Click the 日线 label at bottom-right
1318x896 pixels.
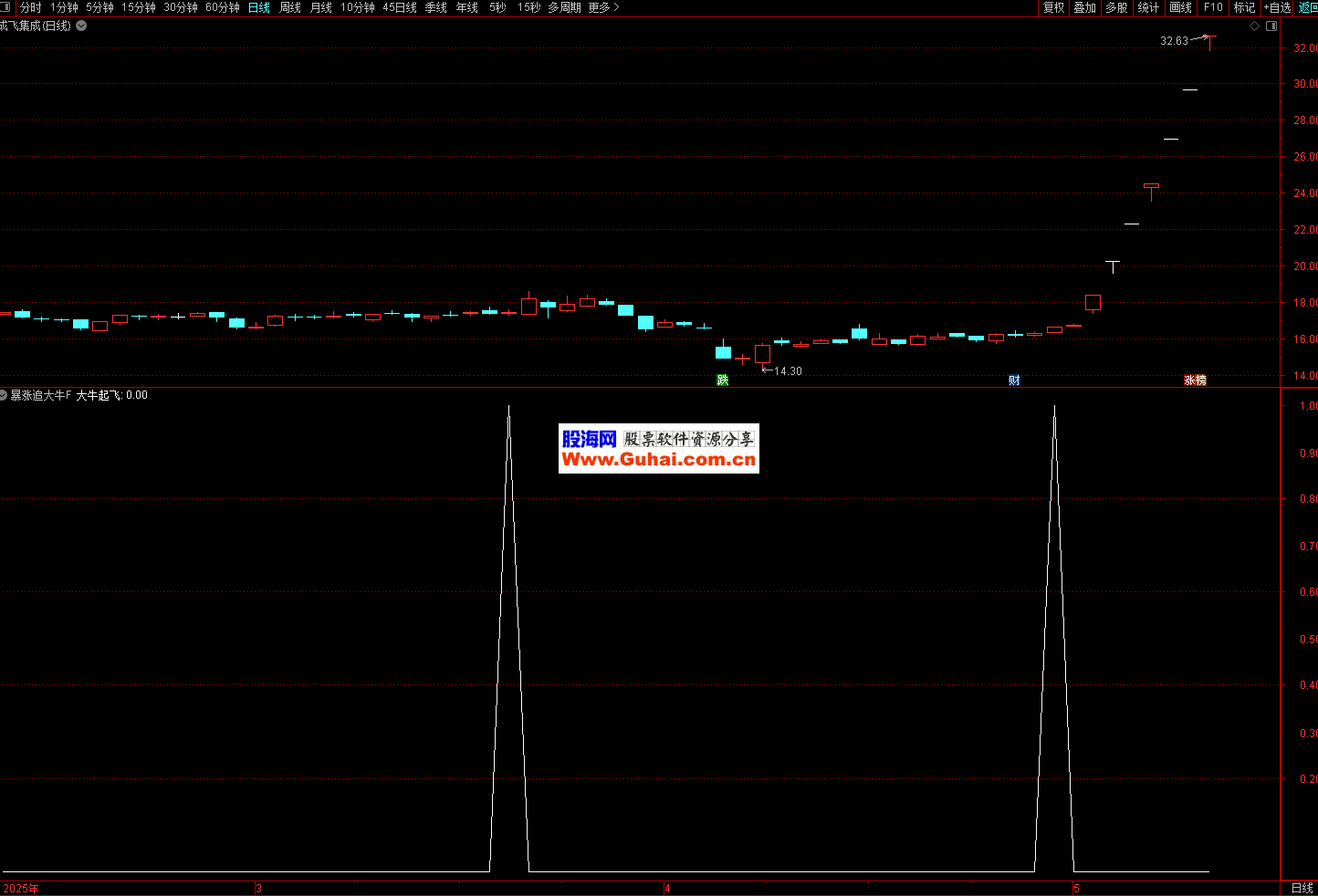pos(1302,888)
